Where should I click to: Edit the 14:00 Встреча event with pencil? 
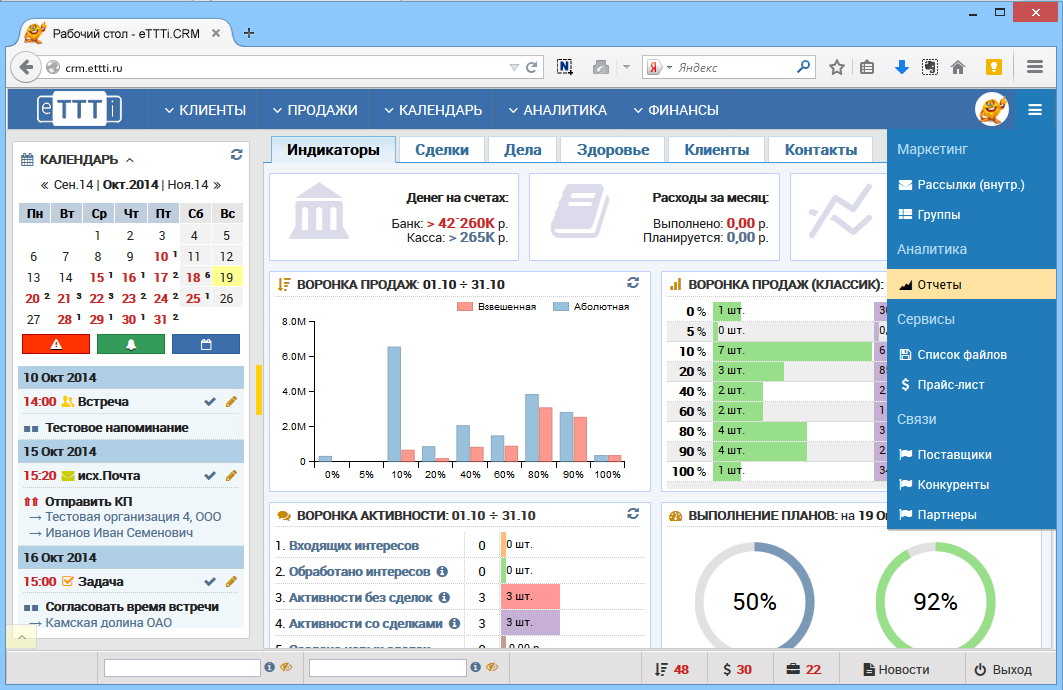231,401
